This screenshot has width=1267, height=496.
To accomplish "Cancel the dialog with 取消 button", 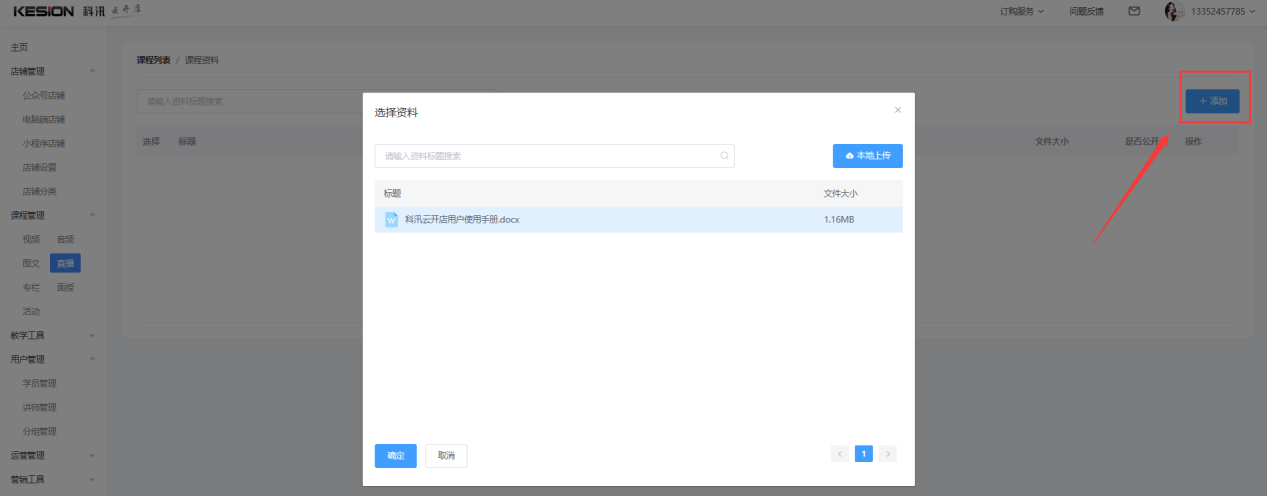I will point(446,456).
